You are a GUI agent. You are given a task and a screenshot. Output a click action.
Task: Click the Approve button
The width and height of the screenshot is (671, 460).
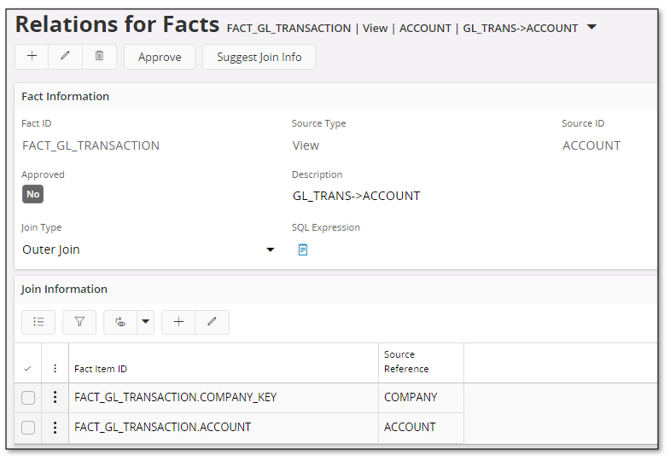159,57
